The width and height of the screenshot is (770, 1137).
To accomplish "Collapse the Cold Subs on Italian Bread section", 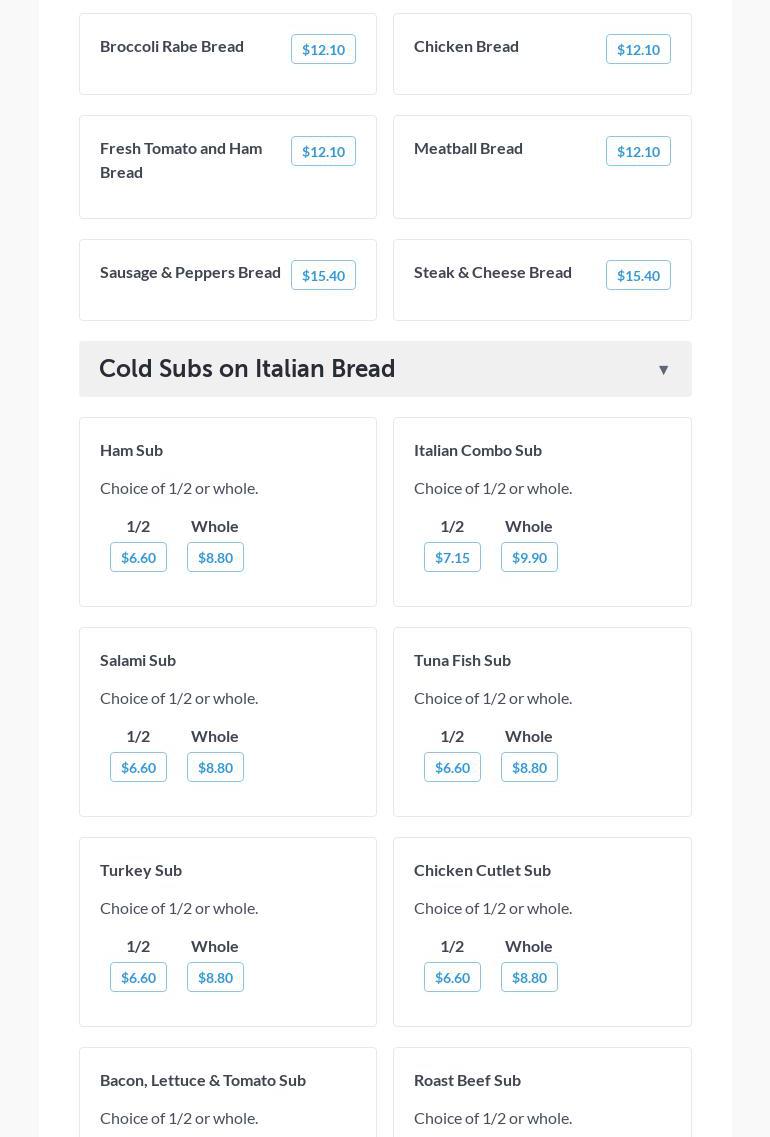I will pos(663,370).
